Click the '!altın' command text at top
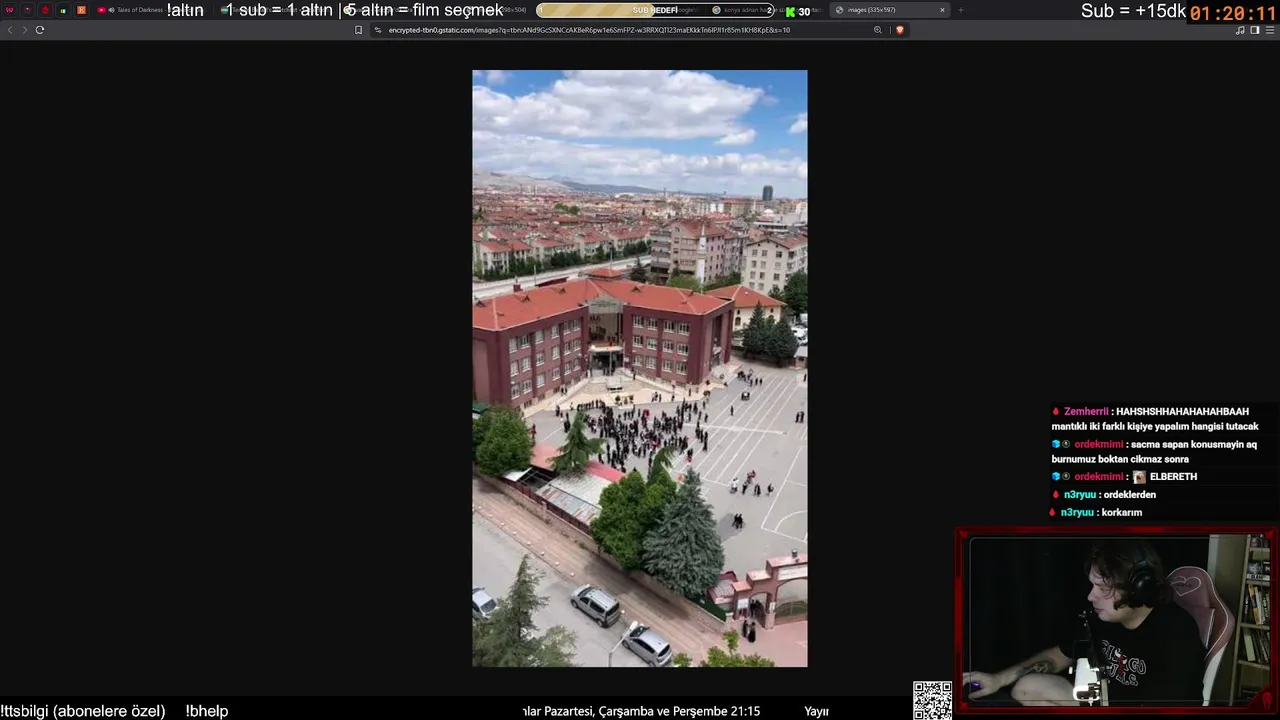 [186, 10]
